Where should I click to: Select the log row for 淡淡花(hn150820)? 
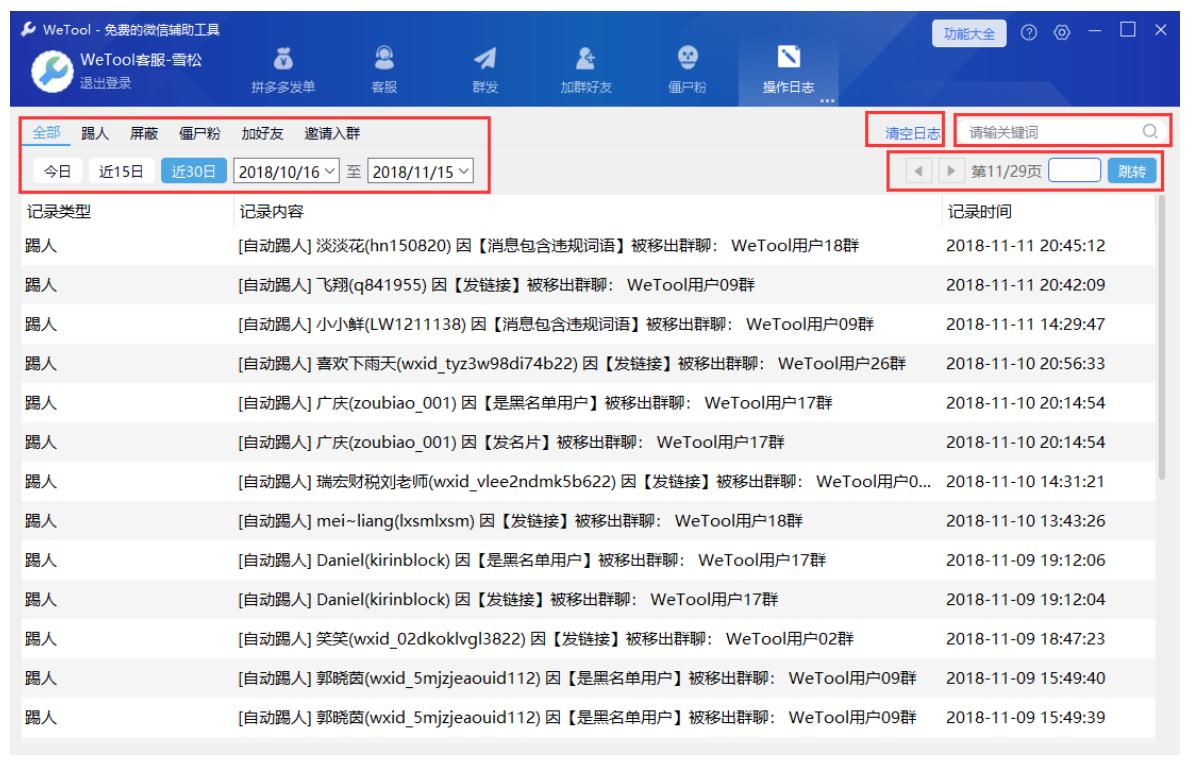588,245
